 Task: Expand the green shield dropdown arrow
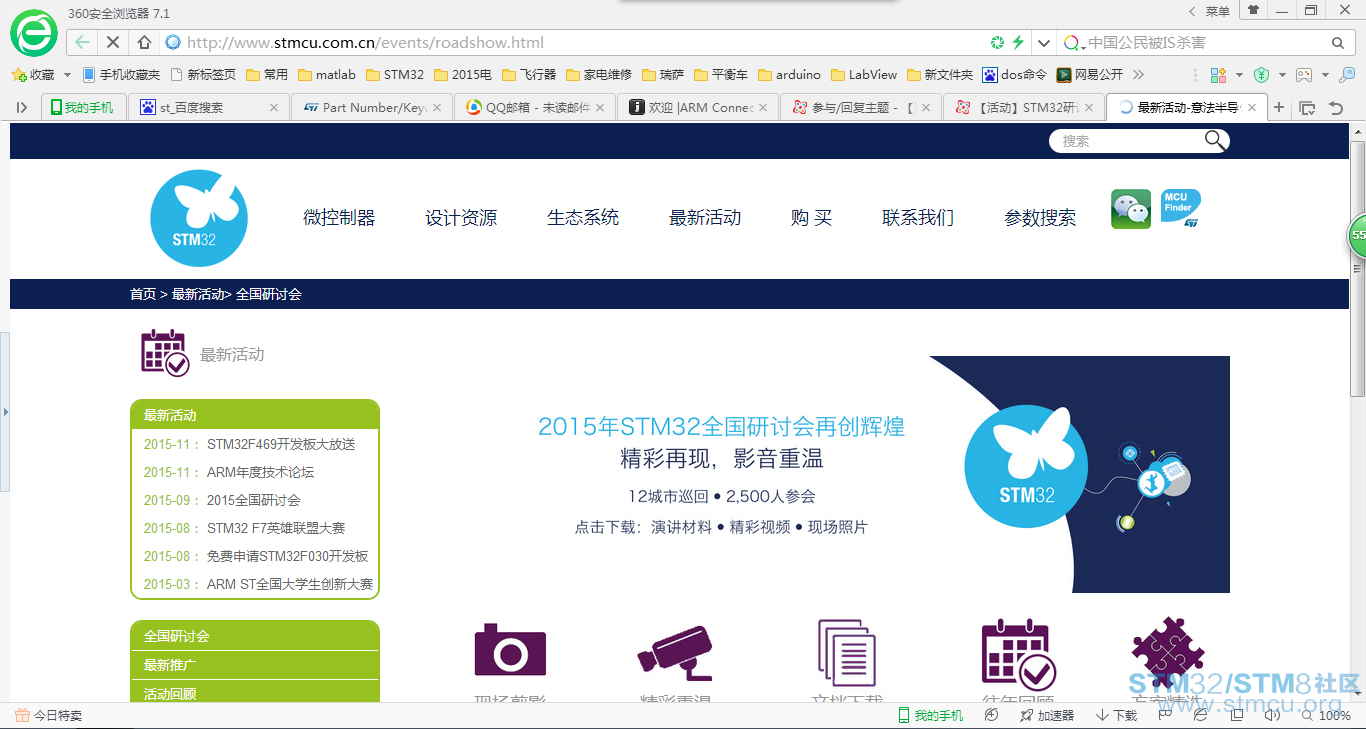pyautogui.click(x=1282, y=75)
